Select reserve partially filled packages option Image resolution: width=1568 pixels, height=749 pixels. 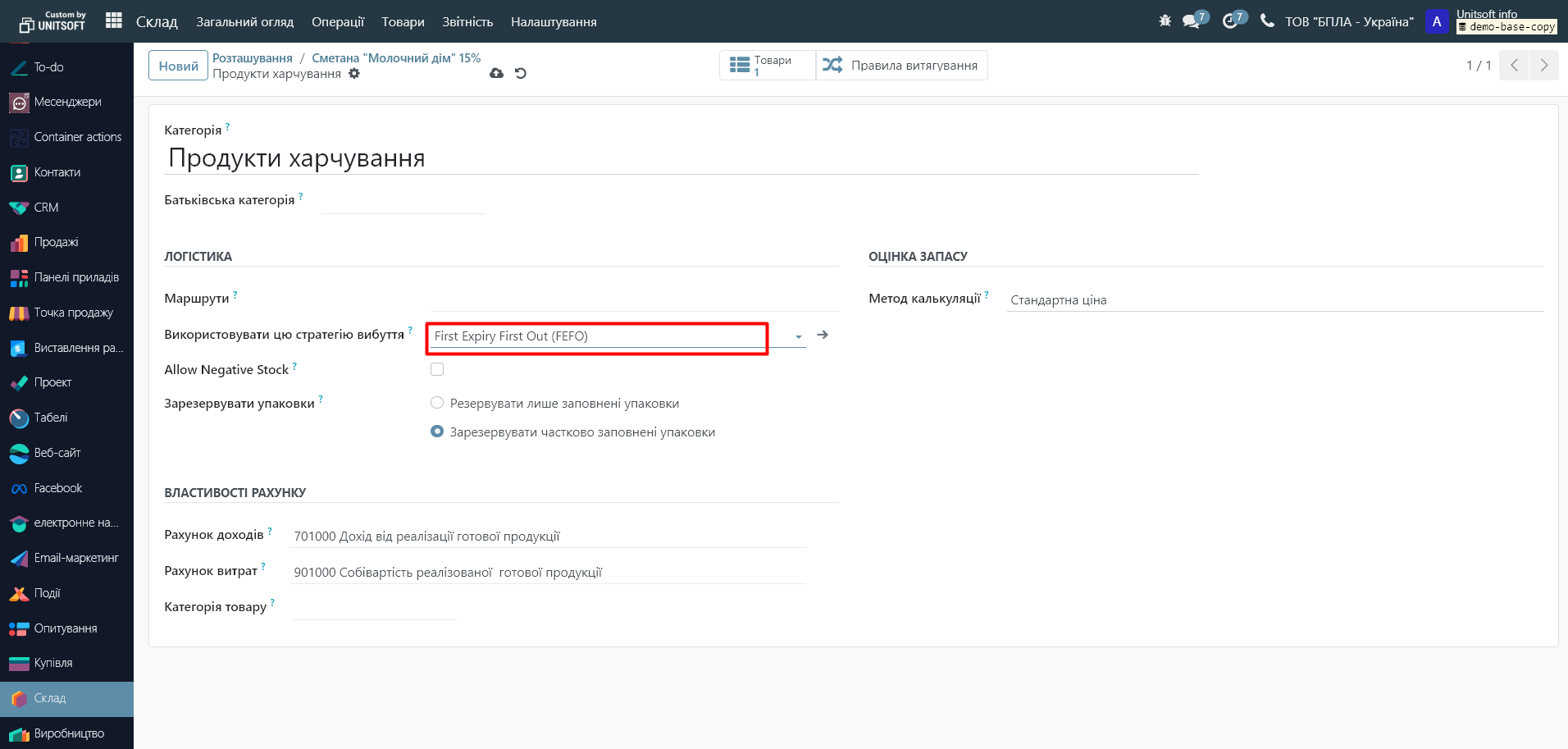tap(437, 432)
